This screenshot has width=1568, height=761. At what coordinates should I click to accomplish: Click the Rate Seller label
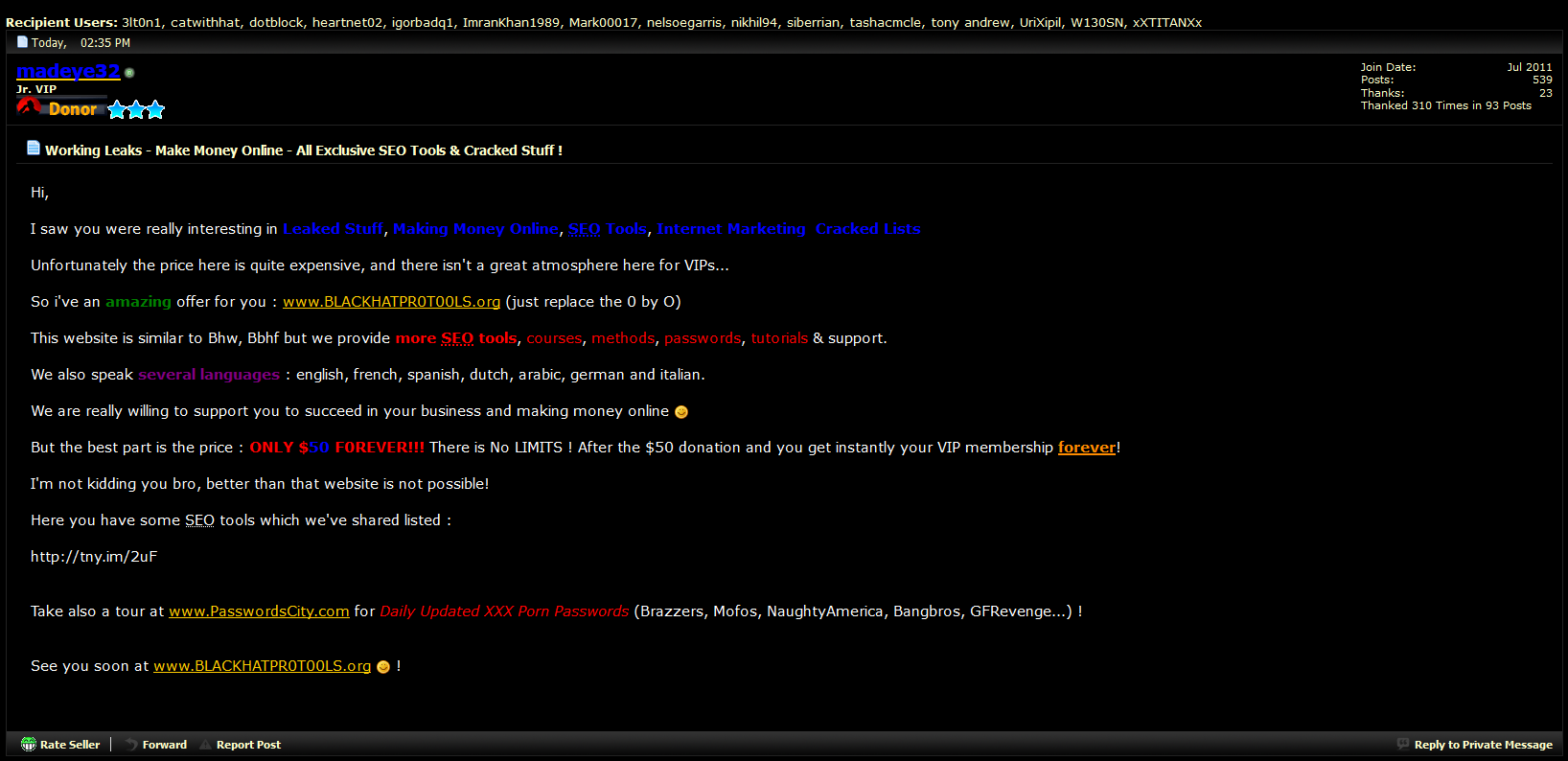coord(70,745)
